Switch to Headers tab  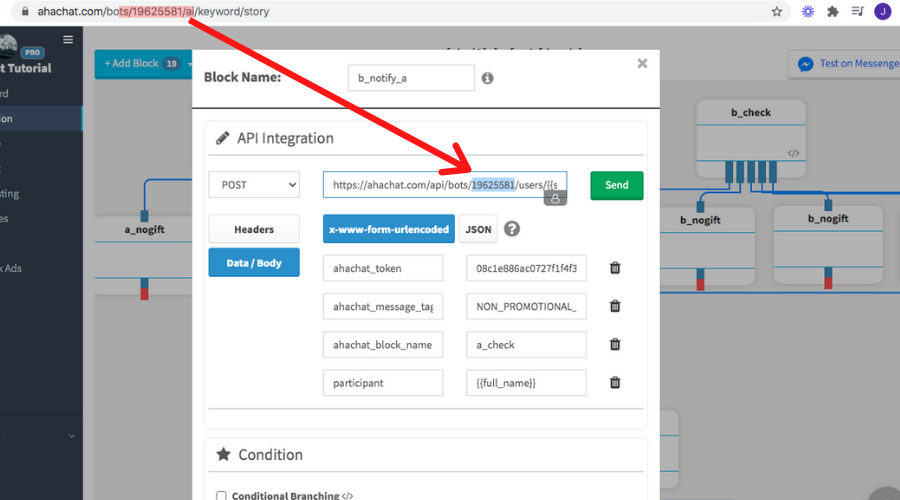(254, 229)
